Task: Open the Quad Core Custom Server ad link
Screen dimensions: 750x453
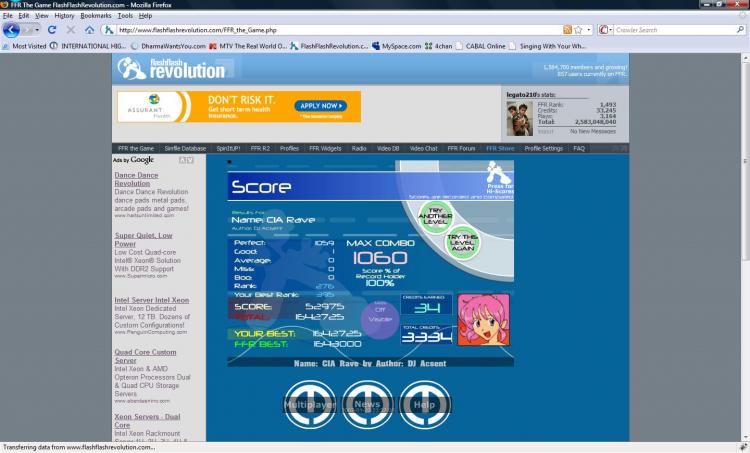Action: coord(145,356)
